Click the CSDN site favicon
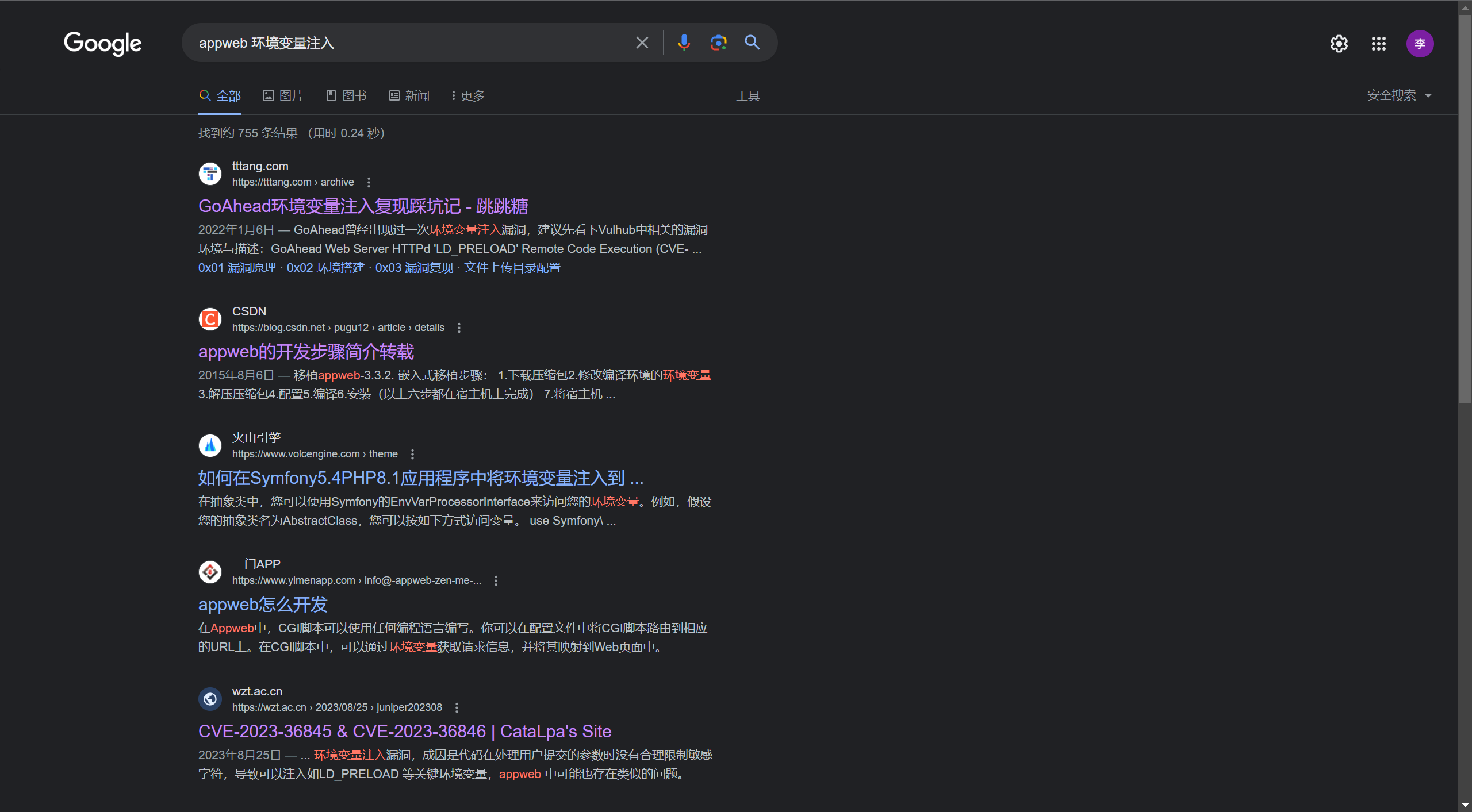1472x812 pixels. [210, 319]
